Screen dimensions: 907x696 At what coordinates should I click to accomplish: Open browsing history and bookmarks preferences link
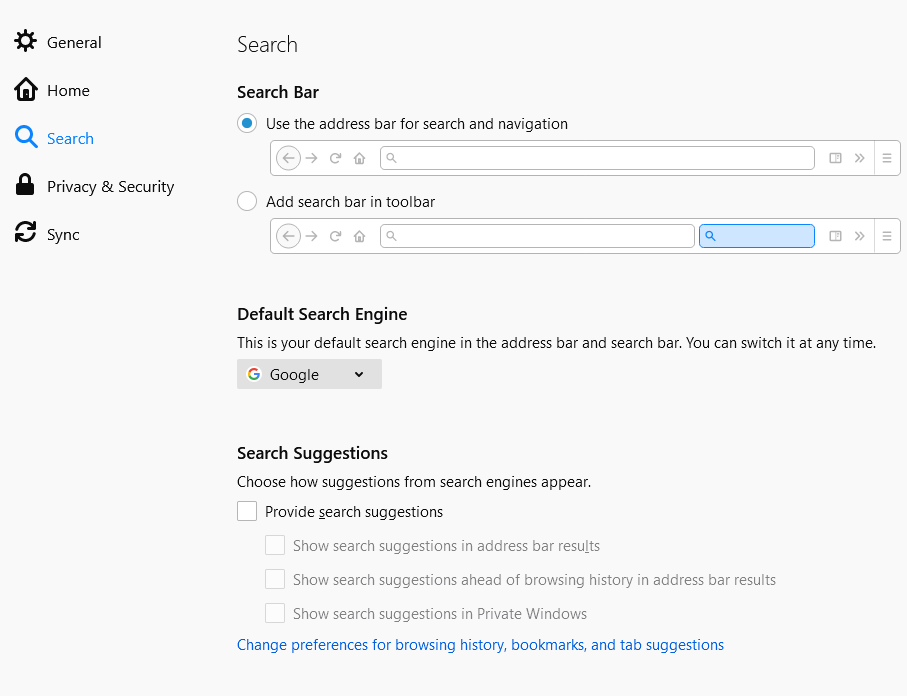coord(480,645)
